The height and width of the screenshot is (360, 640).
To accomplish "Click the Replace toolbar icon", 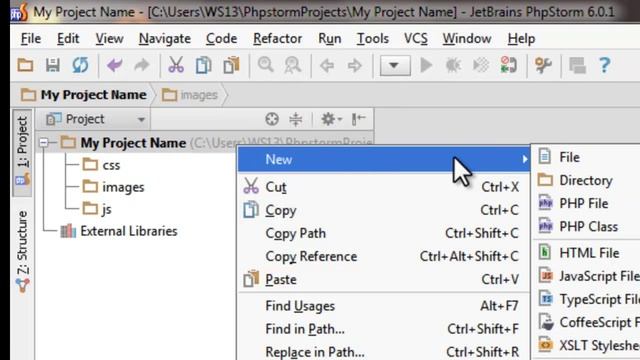I will coord(293,65).
